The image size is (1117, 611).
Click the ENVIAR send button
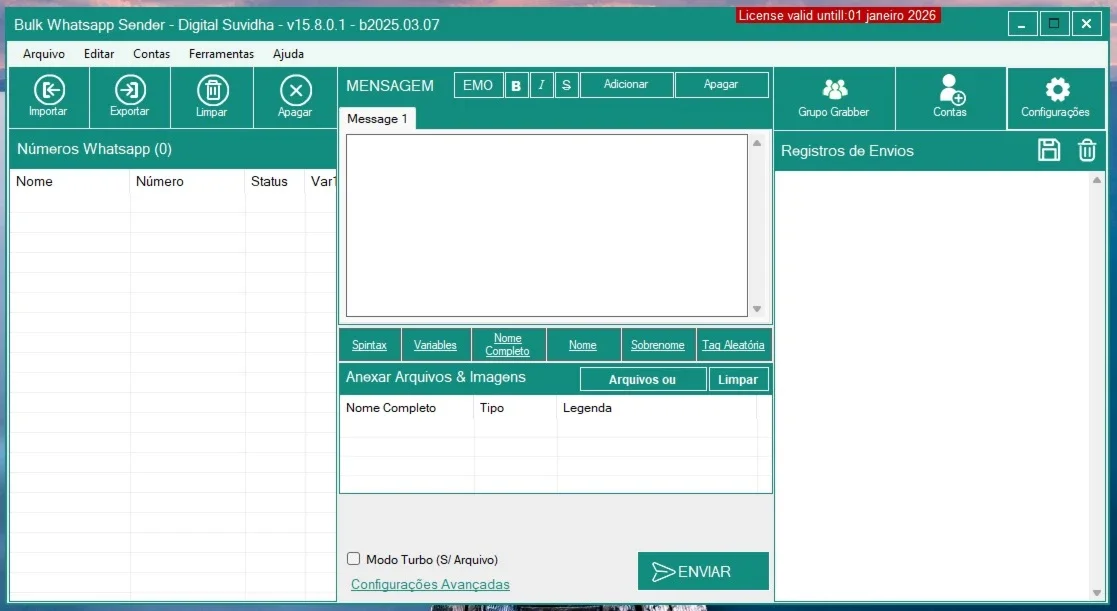[703, 571]
